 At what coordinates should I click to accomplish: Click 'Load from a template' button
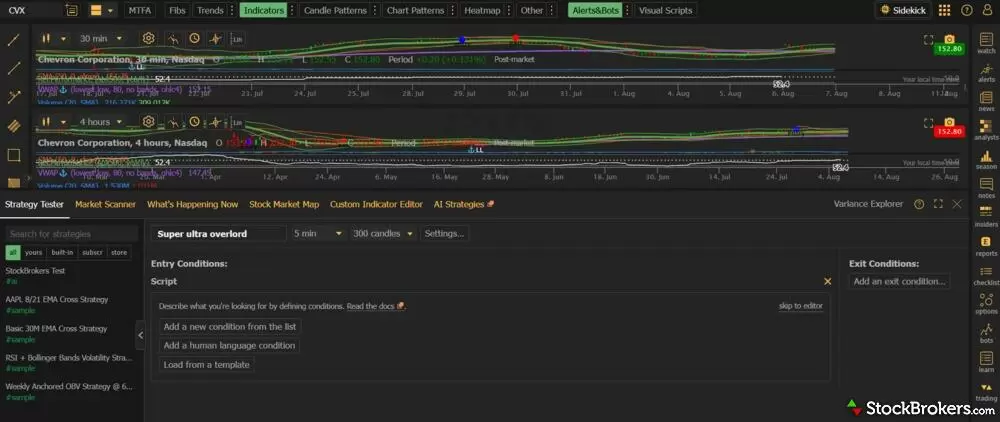pyautogui.click(x=206, y=365)
